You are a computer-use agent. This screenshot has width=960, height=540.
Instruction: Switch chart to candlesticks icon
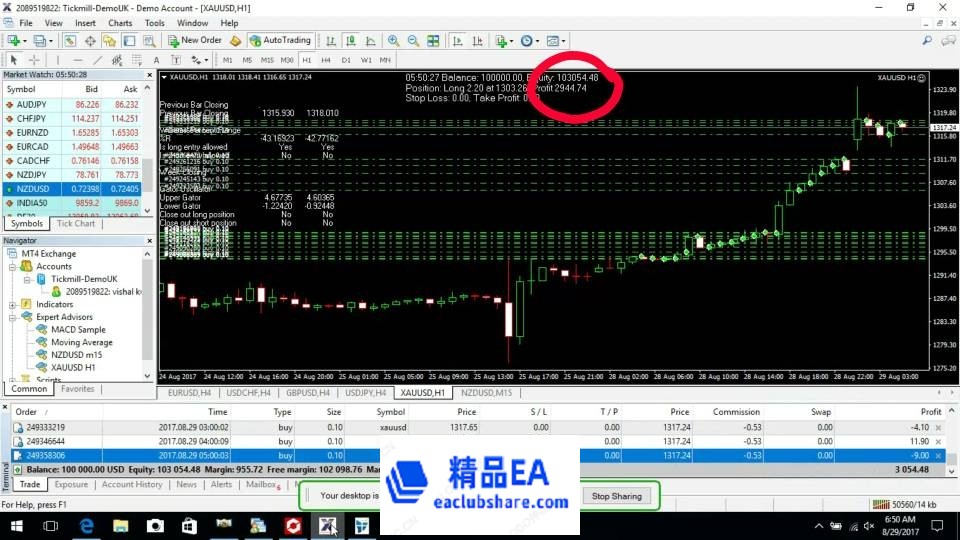[x=351, y=40]
